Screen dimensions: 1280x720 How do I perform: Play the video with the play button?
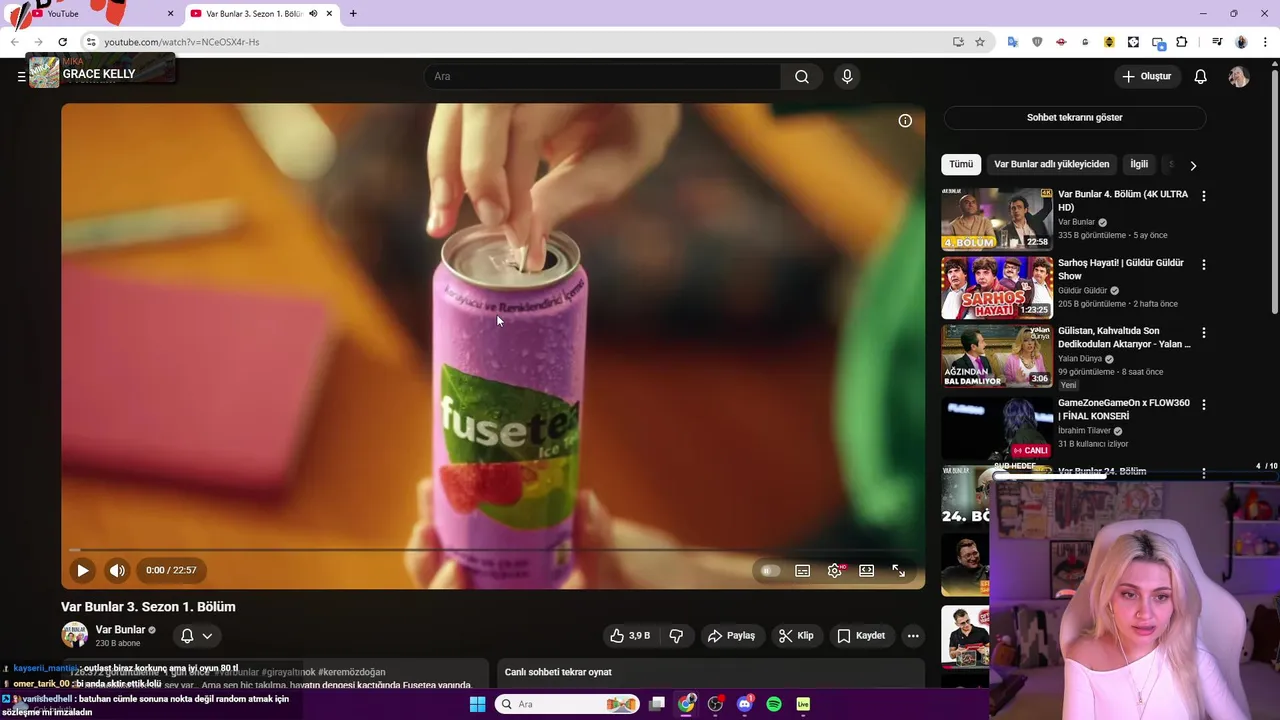pos(83,570)
